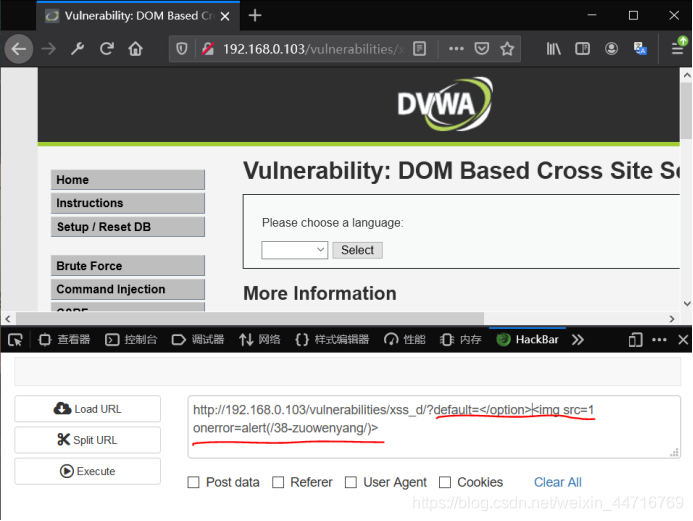Show sidebars icon in toolbar

coord(583,49)
